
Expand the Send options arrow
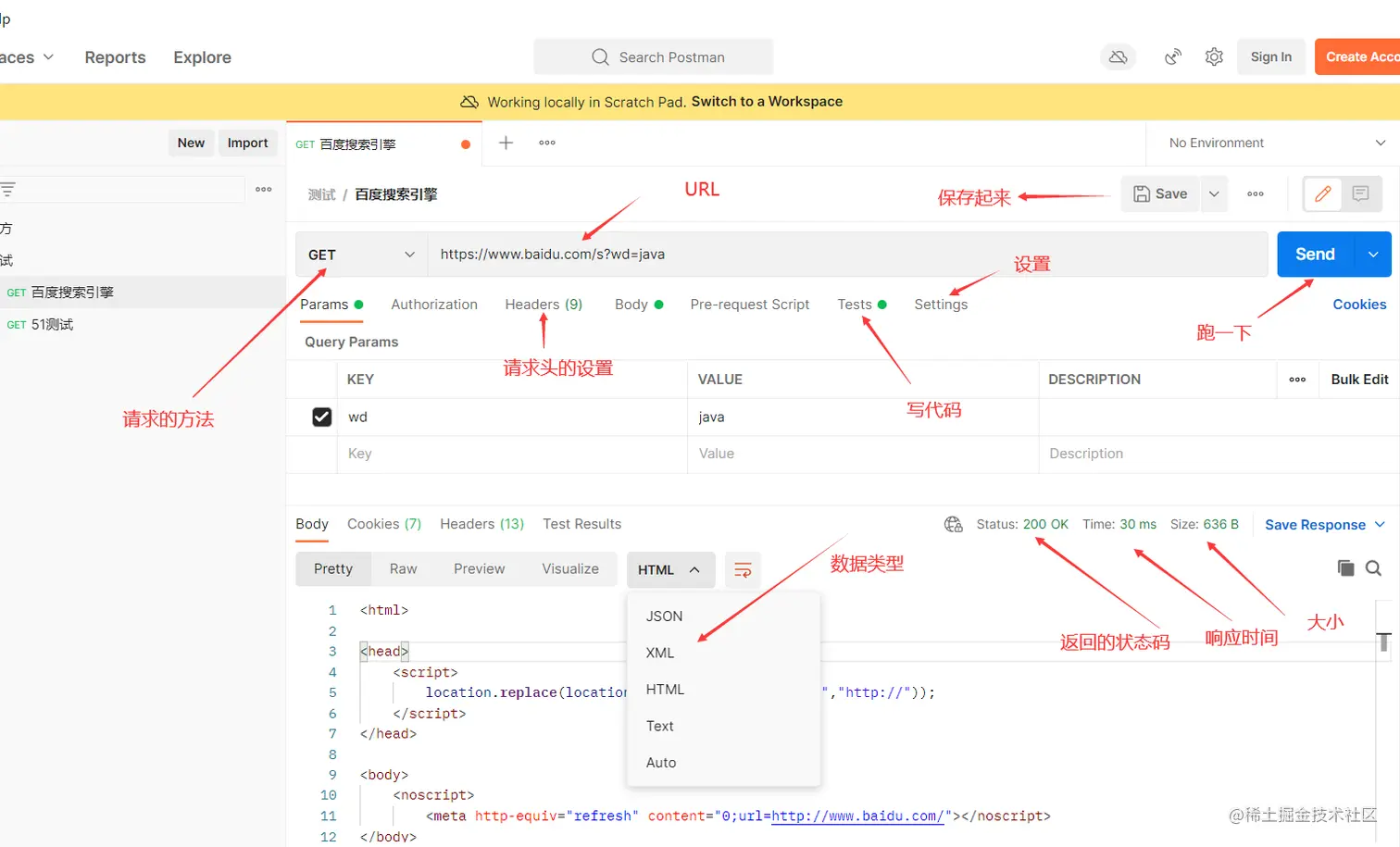click(x=1373, y=255)
